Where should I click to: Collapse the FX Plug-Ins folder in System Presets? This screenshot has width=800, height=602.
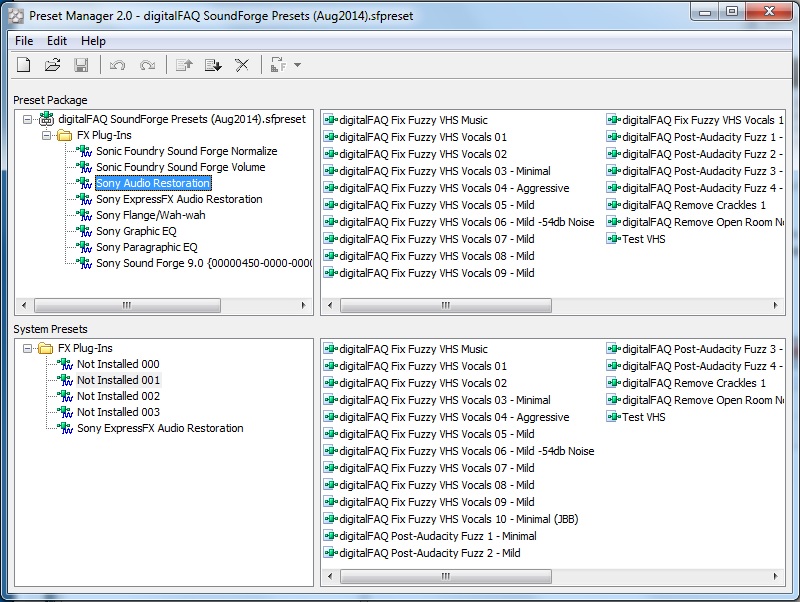tap(28, 348)
